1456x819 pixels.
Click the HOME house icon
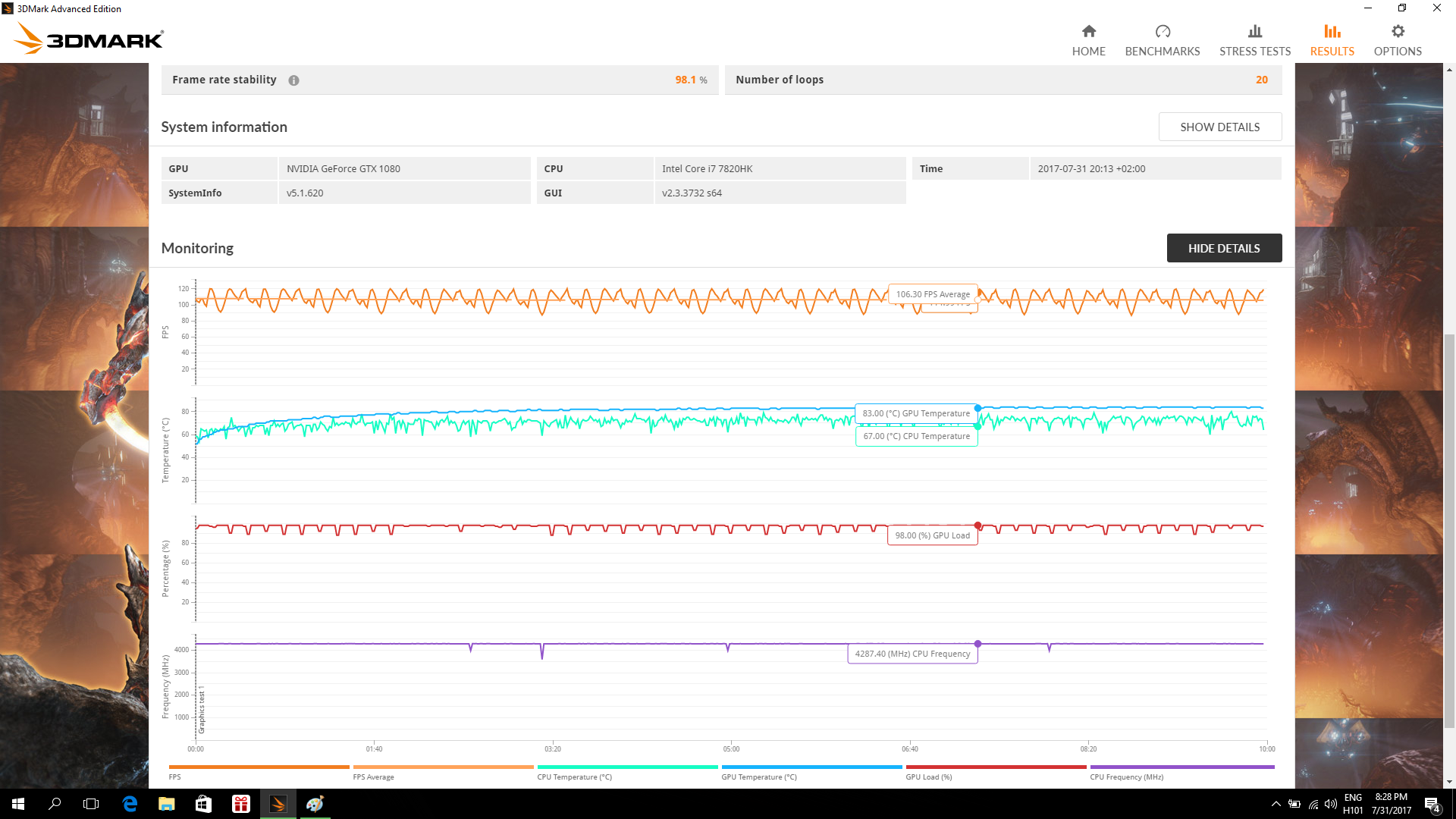coord(1088,31)
